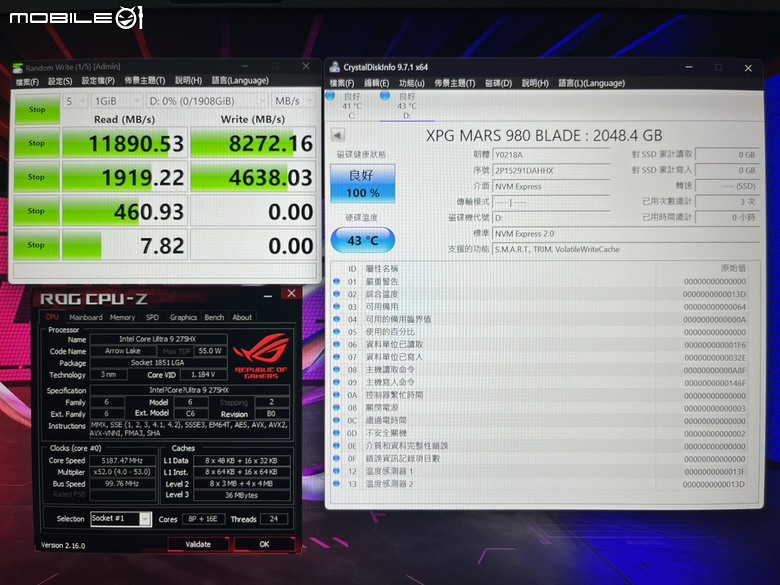Click serial number field 2P15291DAHHX
780x585 pixels.
click(551, 171)
